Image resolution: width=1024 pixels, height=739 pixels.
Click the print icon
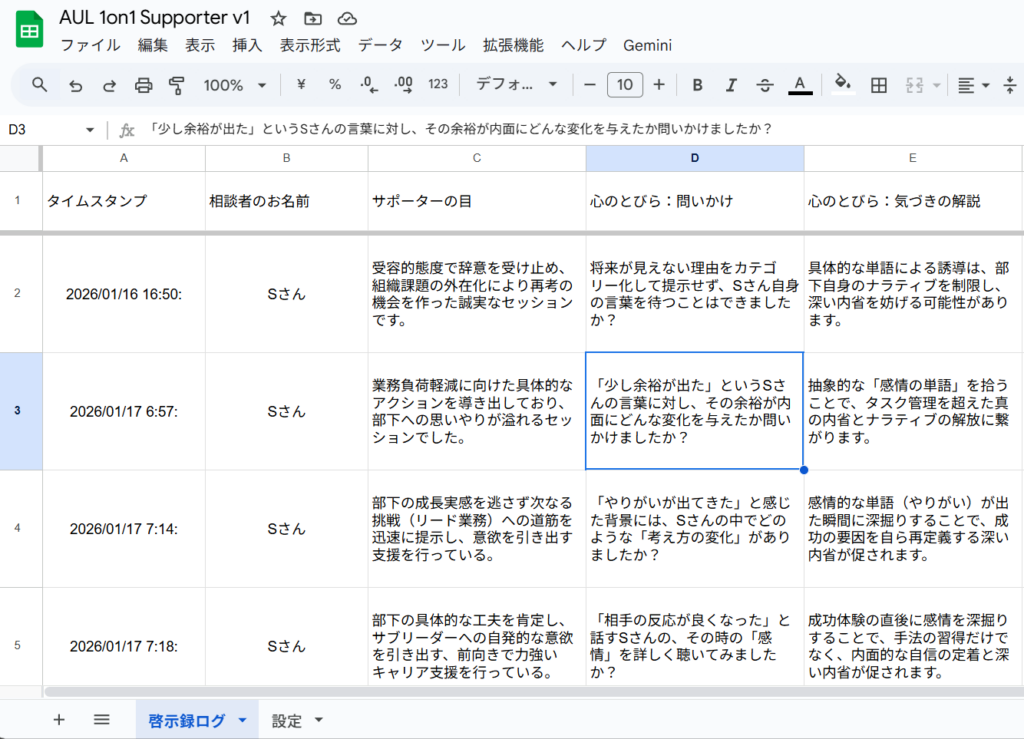(x=143, y=85)
